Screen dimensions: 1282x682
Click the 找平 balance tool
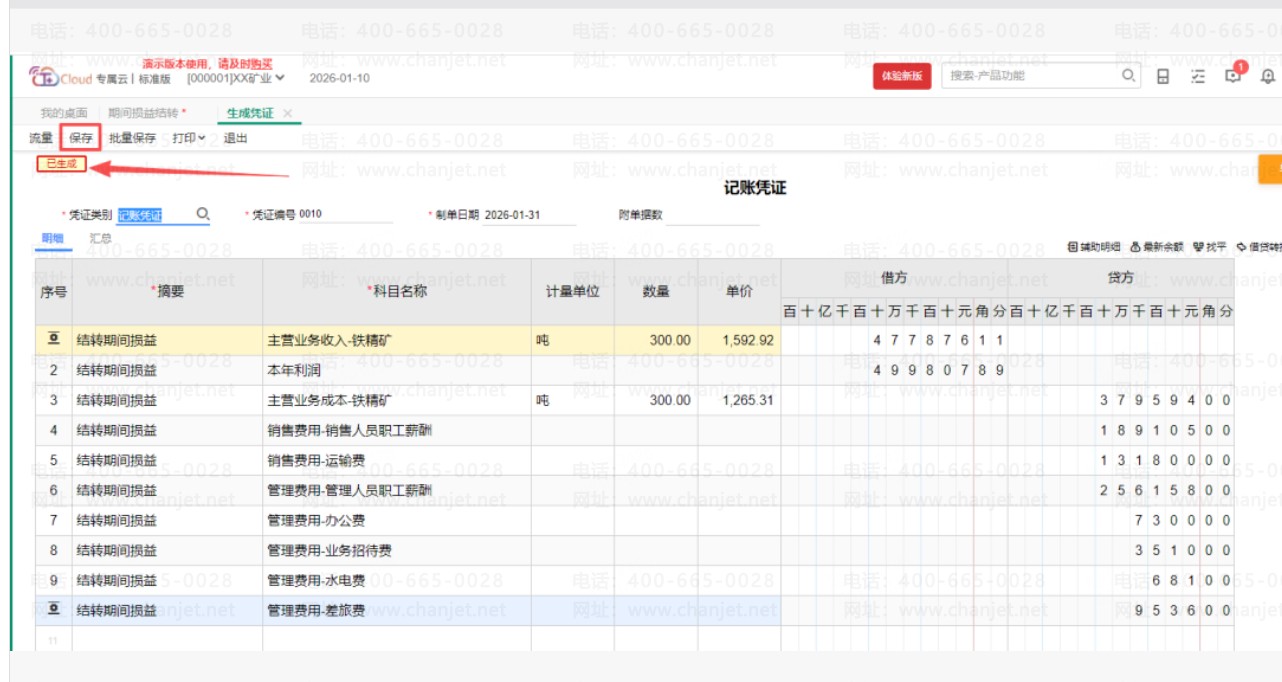coord(1210,246)
